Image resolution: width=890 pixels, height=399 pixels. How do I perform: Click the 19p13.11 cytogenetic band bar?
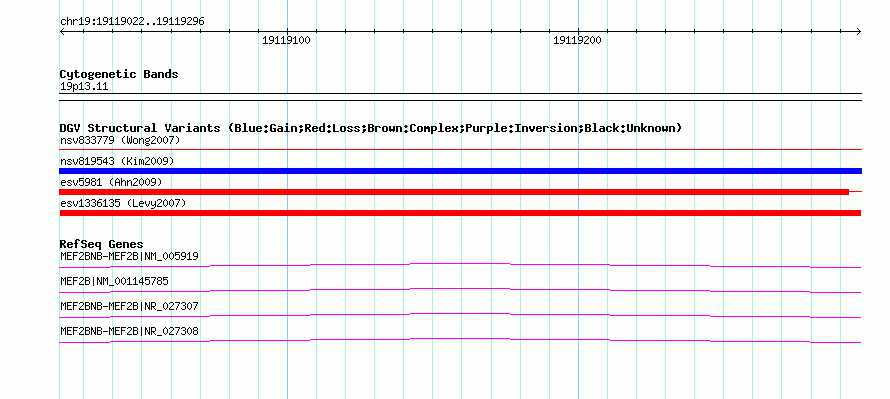pyautogui.click(x=460, y=97)
